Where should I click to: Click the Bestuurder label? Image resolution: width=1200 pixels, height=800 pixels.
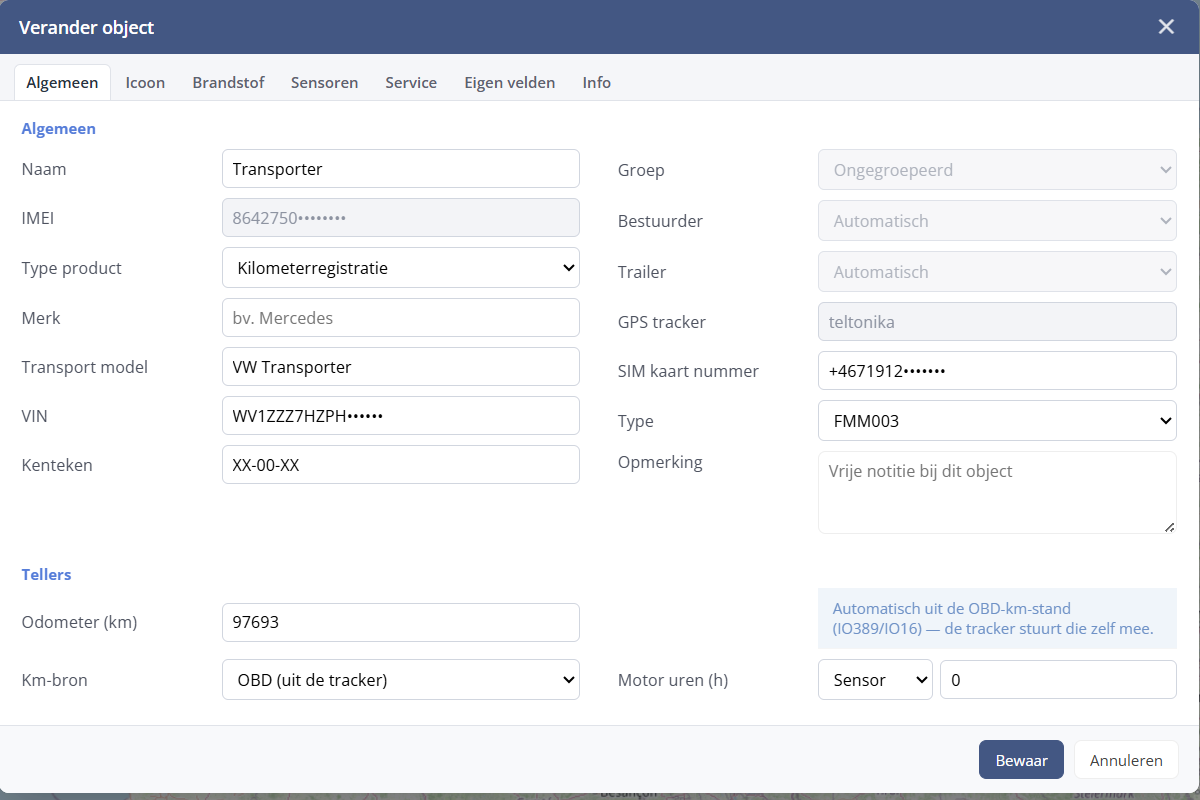coord(660,221)
